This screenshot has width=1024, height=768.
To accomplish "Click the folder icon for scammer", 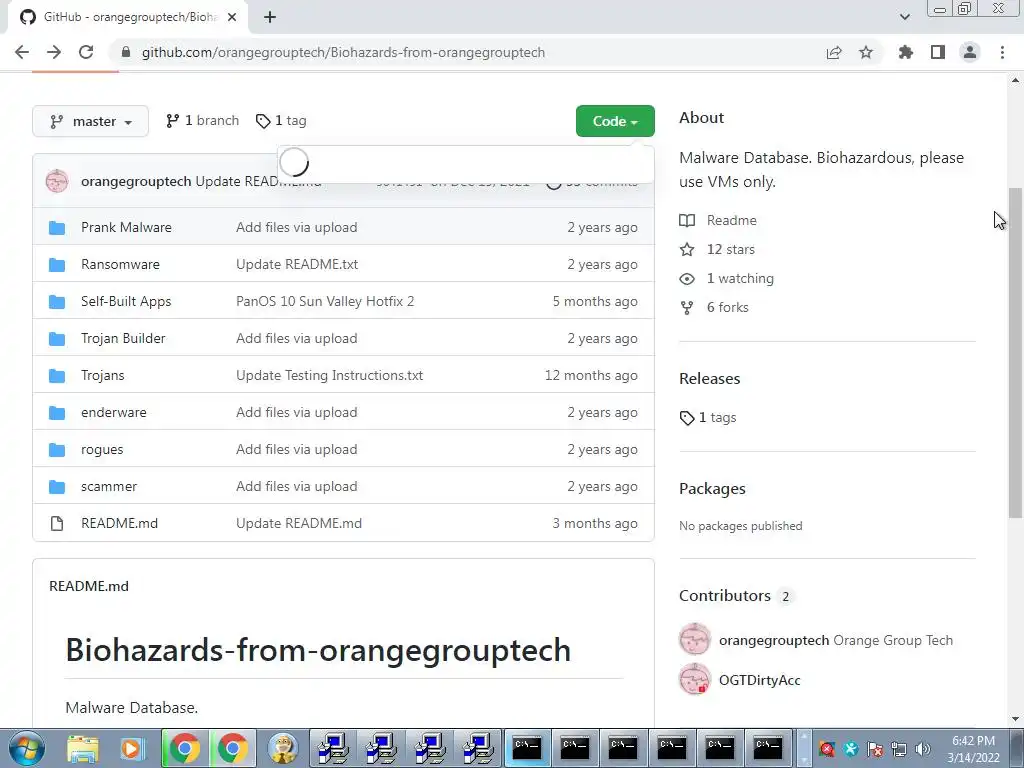I will (57, 487).
